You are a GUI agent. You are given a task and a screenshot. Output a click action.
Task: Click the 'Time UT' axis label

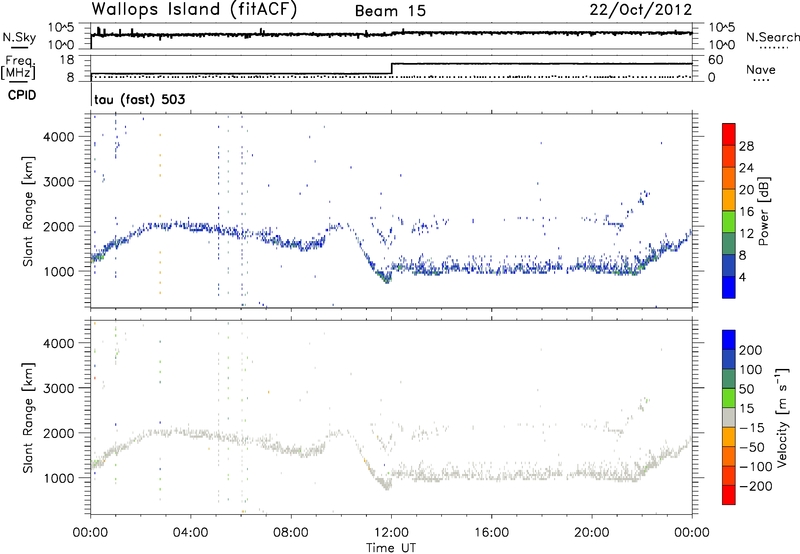point(391,548)
